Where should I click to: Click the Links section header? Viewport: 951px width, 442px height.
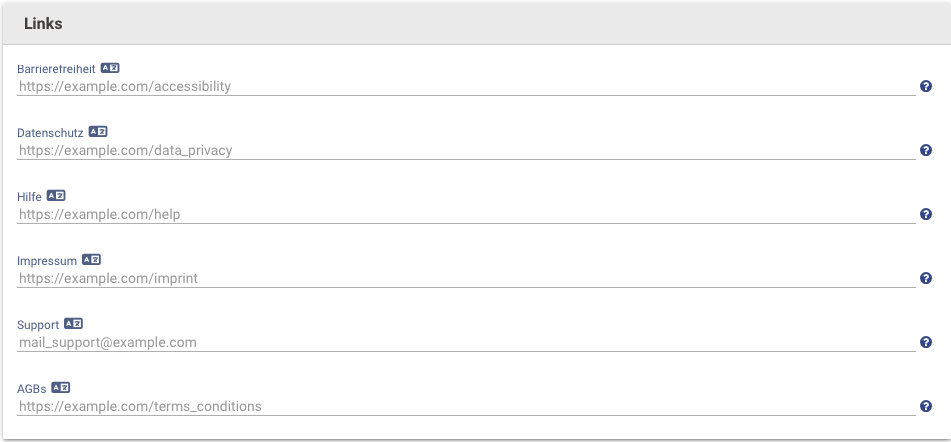tap(476, 24)
